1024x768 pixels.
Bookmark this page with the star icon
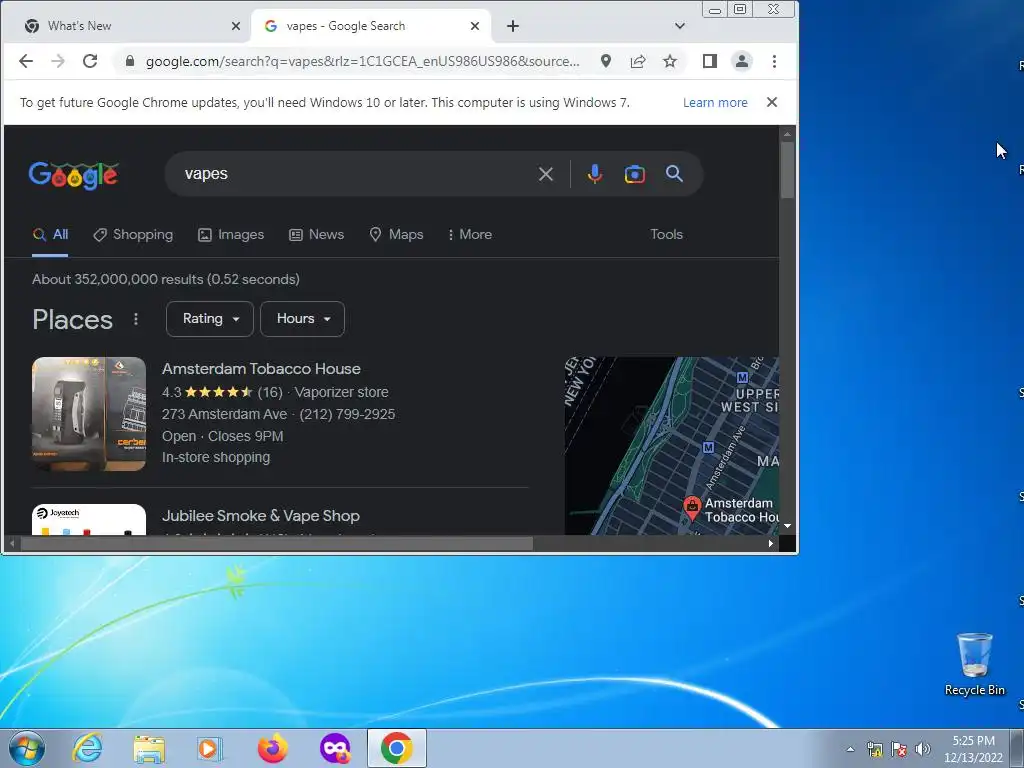670,61
